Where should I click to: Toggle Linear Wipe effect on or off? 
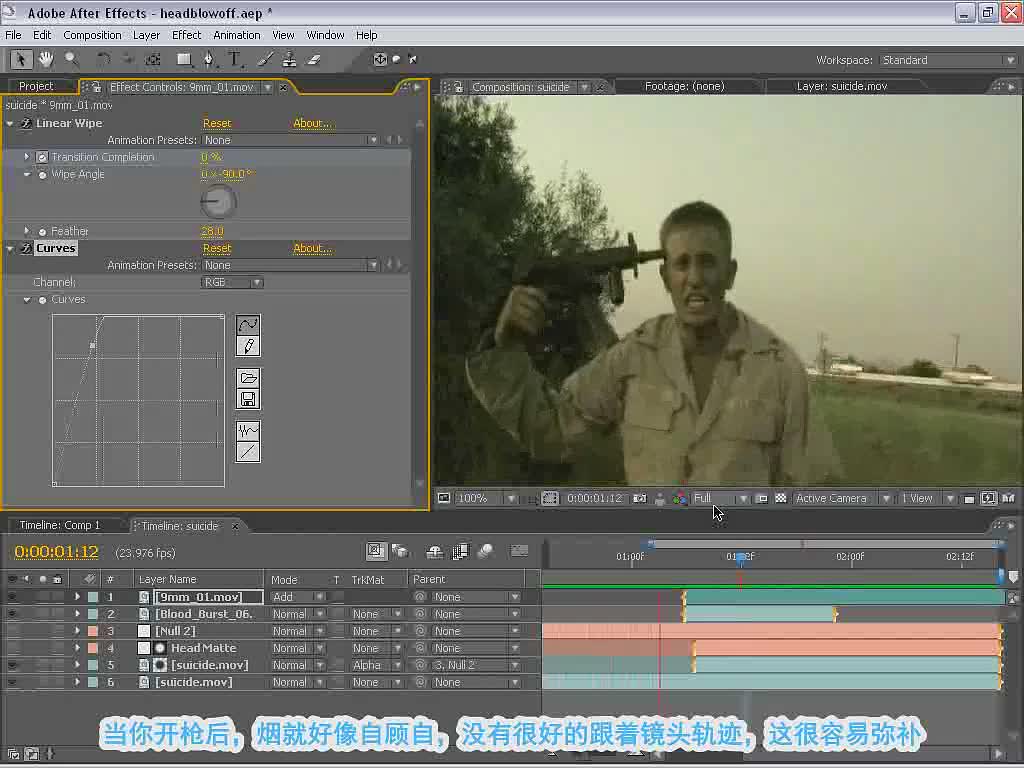pyautogui.click(x=25, y=123)
